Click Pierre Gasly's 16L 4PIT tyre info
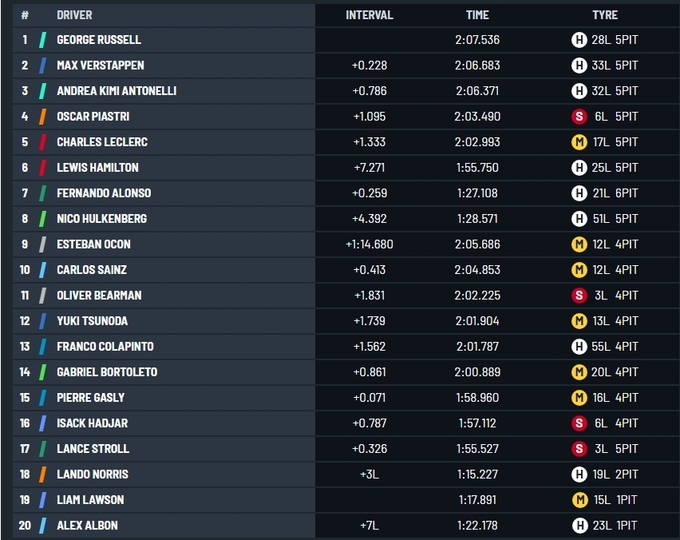Viewport: 680px width, 540px height. click(x=614, y=397)
